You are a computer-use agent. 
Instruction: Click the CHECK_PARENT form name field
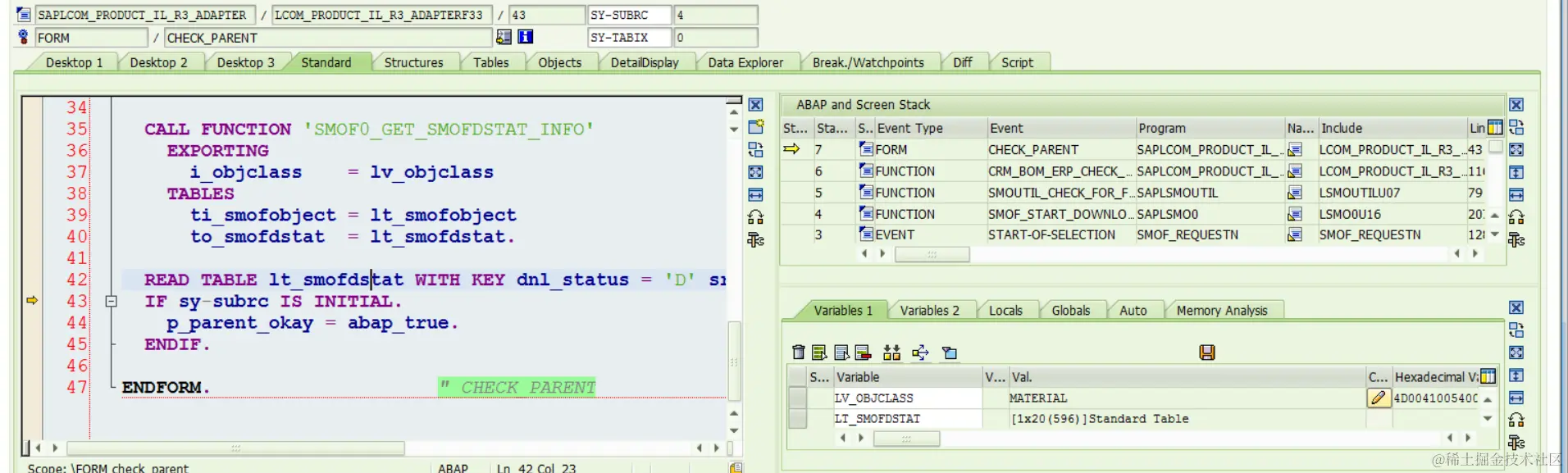point(328,38)
